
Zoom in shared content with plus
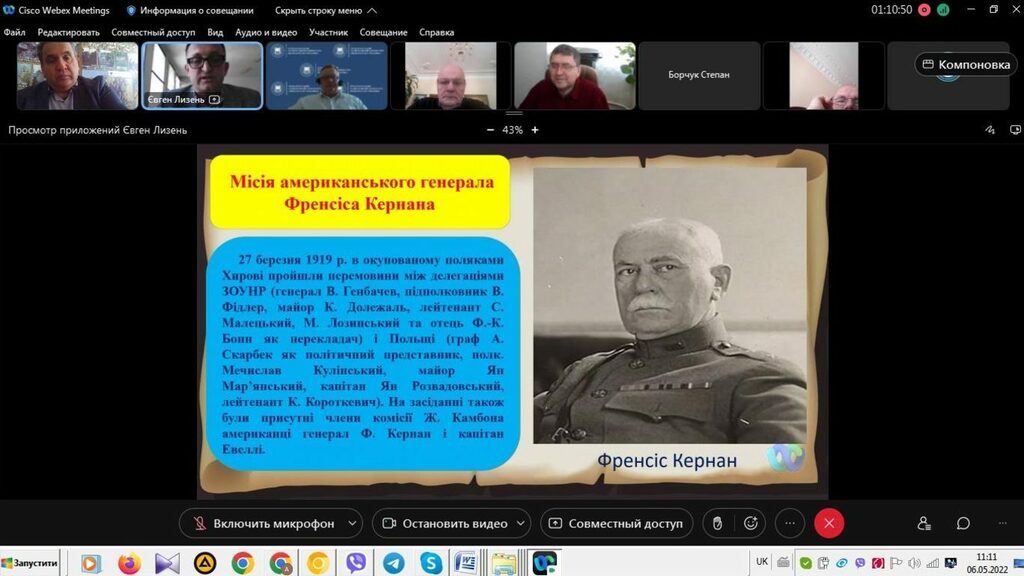coord(535,130)
